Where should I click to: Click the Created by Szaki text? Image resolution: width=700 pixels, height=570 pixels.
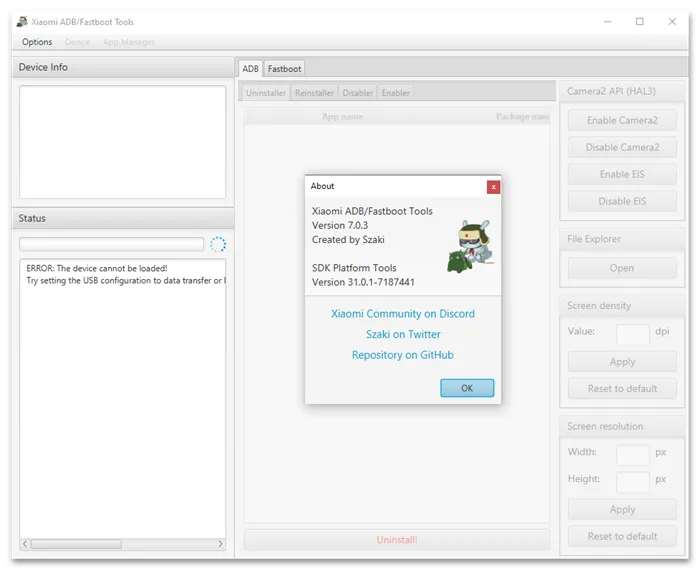click(348, 240)
